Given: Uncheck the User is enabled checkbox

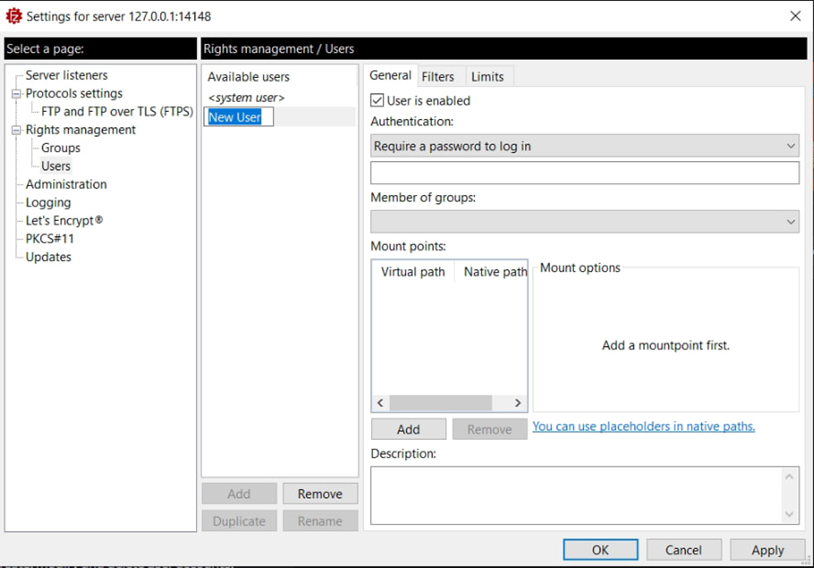Looking at the screenshot, I should tap(377, 100).
